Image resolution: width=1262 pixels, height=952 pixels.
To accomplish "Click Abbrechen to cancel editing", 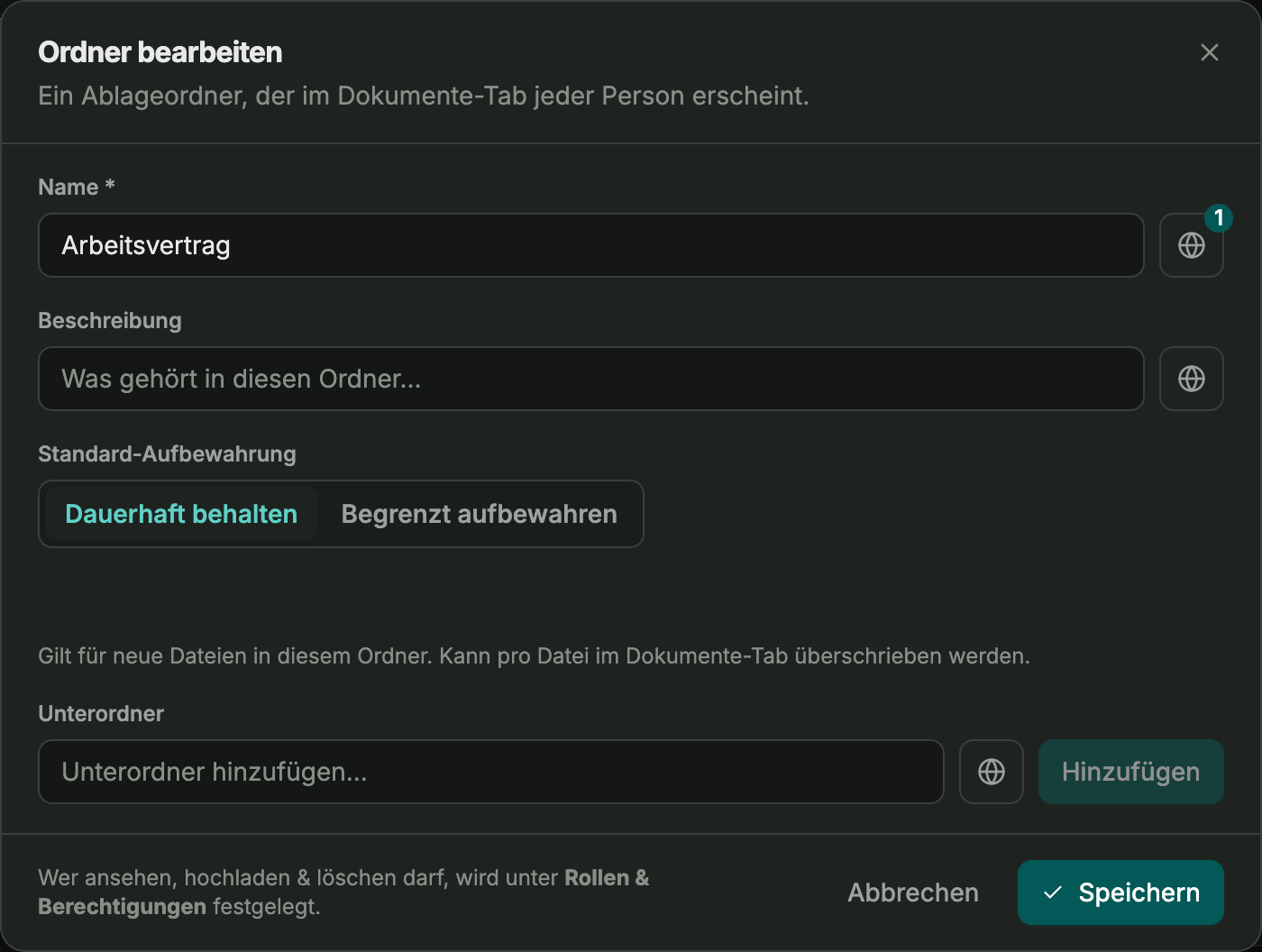I will (912, 892).
